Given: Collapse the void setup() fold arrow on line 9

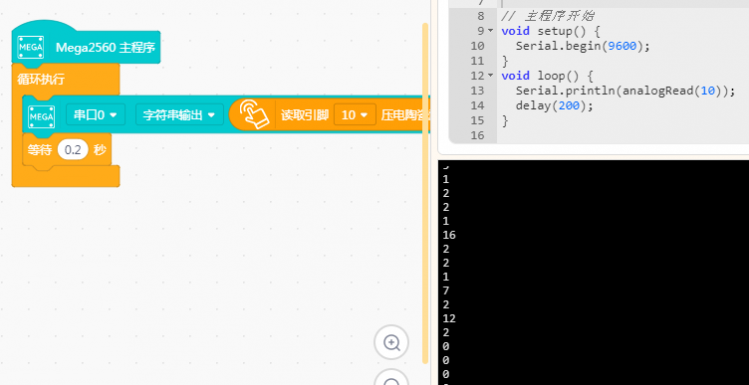Looking at the screenshot, I should point(491,31).
